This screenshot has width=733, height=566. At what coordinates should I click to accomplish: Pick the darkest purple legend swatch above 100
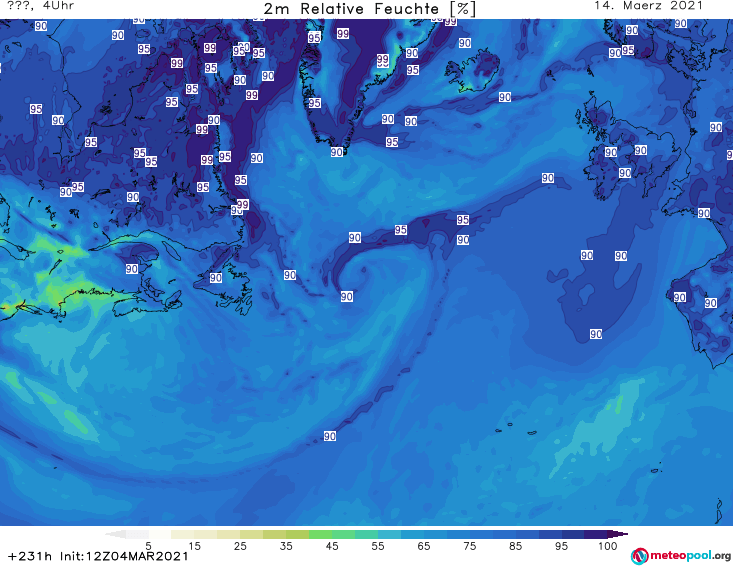[x=596, y=534]
